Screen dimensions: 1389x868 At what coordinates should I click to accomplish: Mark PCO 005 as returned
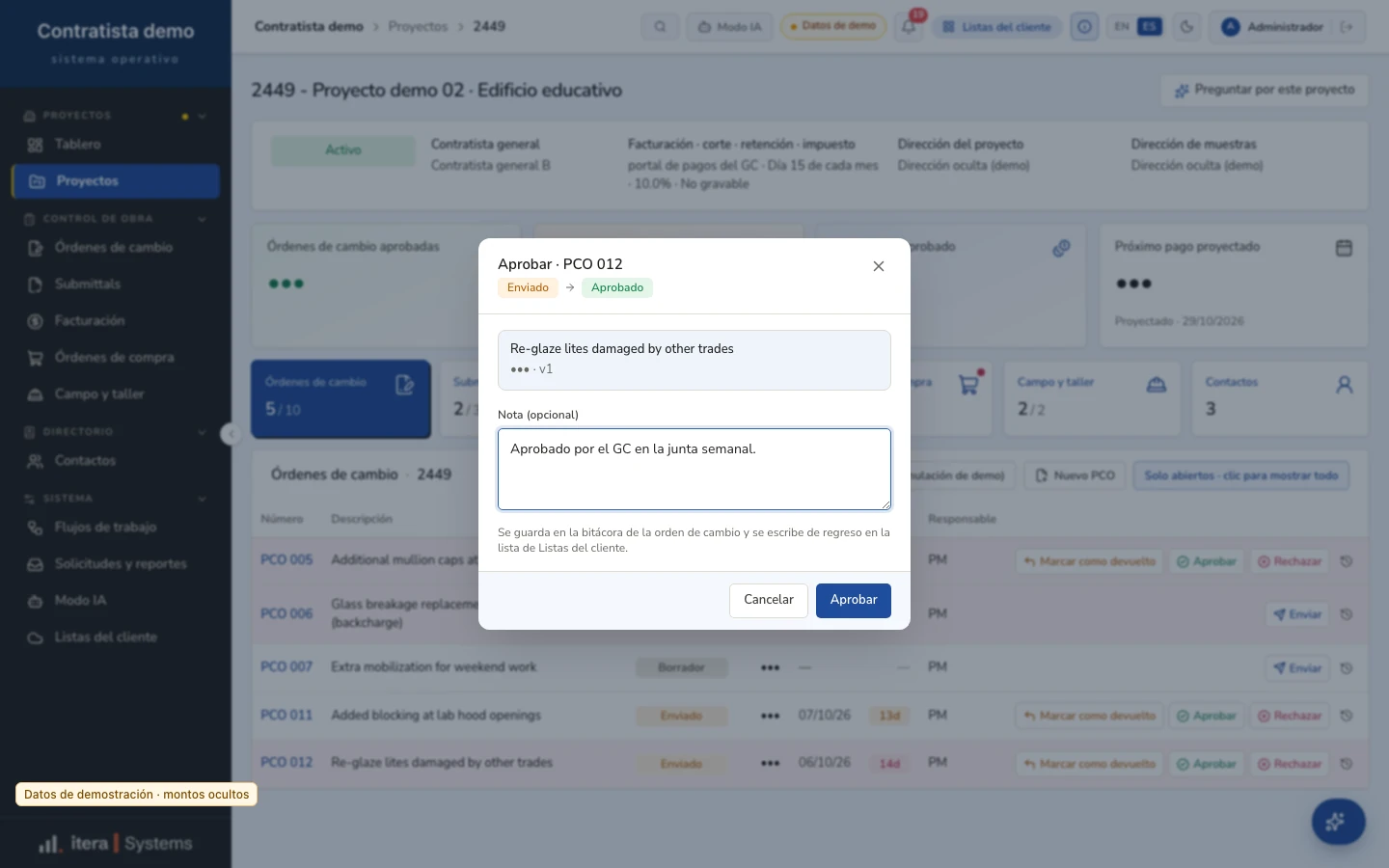1089,561
